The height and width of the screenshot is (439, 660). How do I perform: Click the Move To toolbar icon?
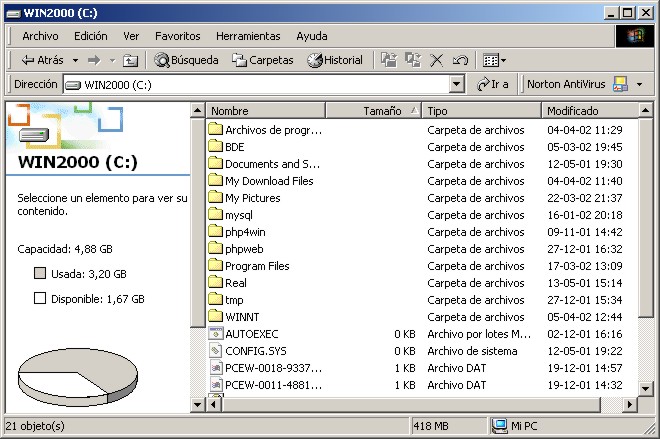click(389, 60)
